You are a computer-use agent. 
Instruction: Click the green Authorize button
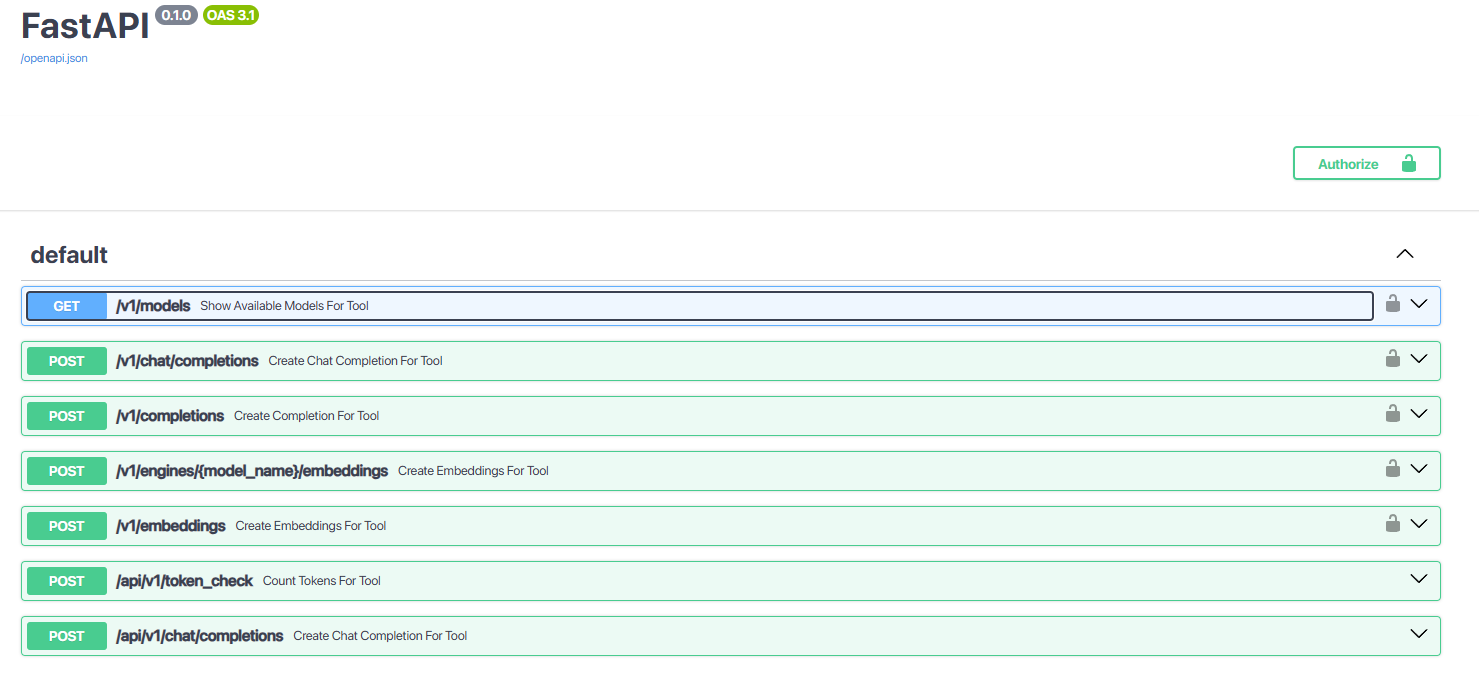1366,163
